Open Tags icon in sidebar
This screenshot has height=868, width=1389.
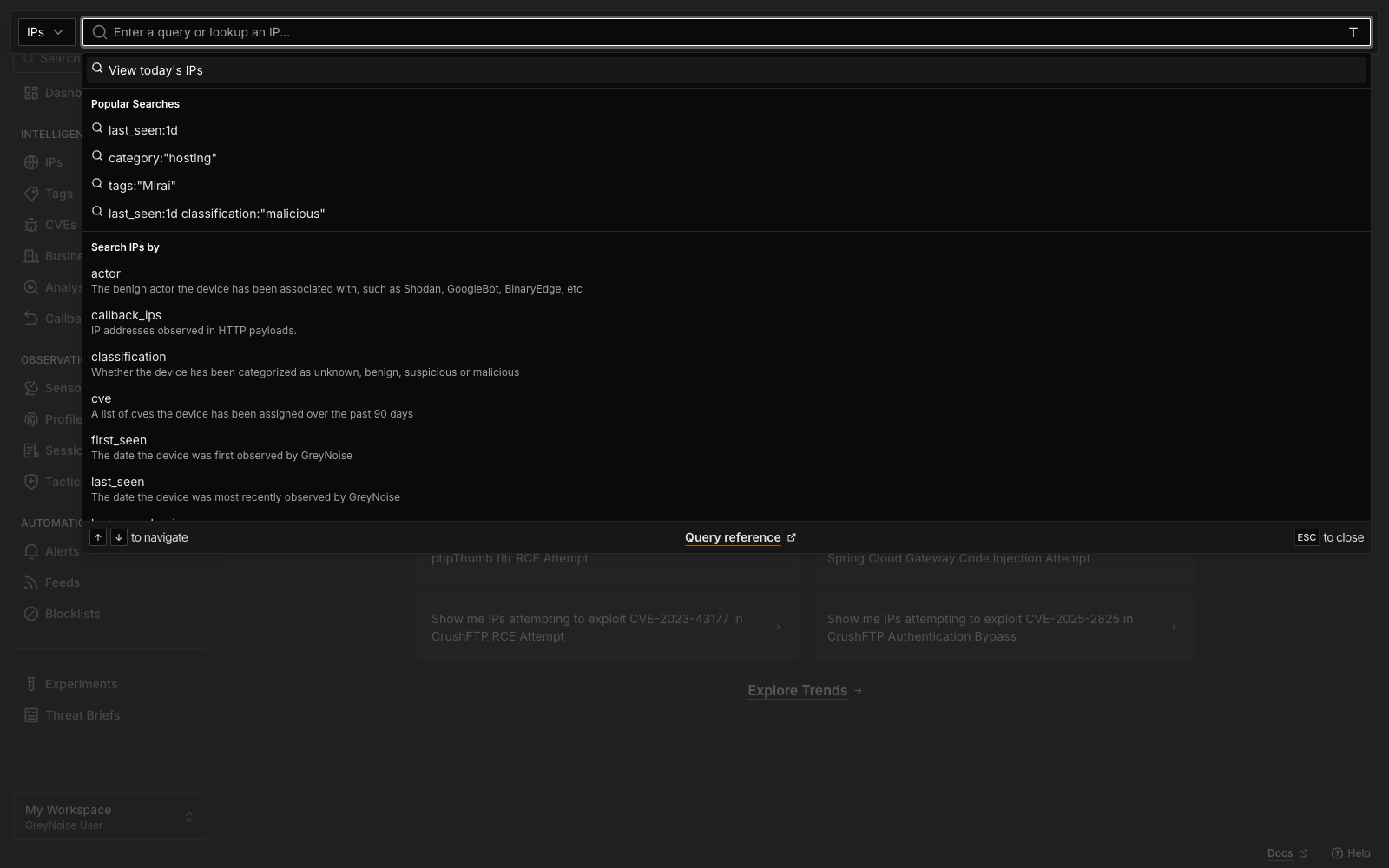click(x=31, y=194)
